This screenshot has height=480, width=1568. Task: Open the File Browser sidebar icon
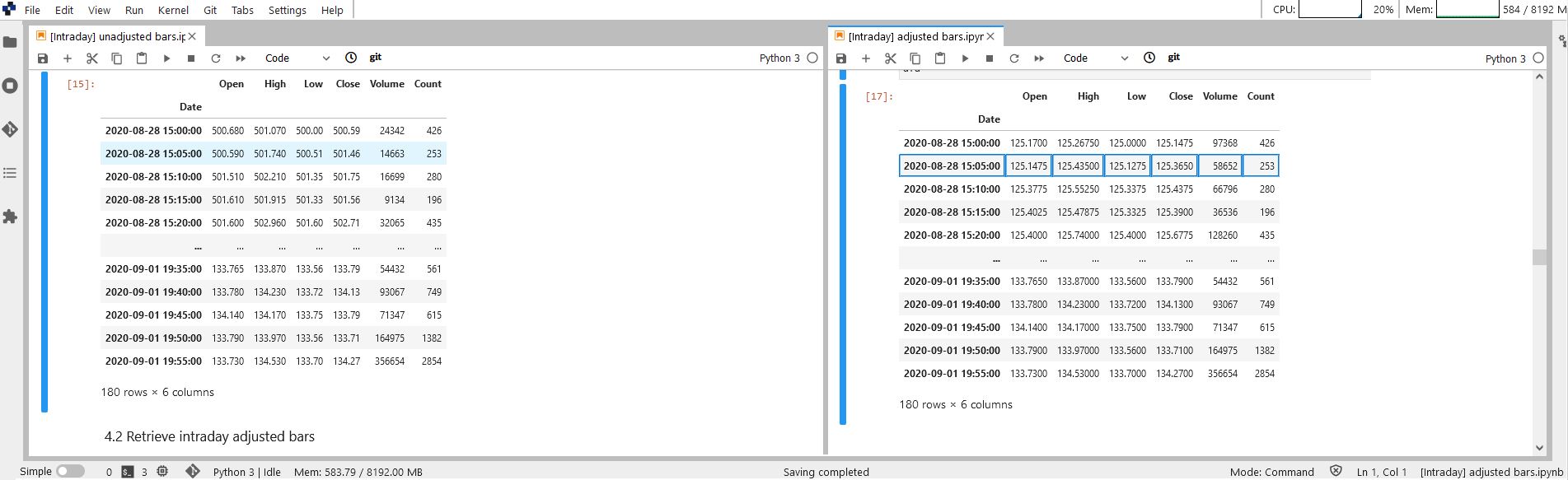click(11, 42)
